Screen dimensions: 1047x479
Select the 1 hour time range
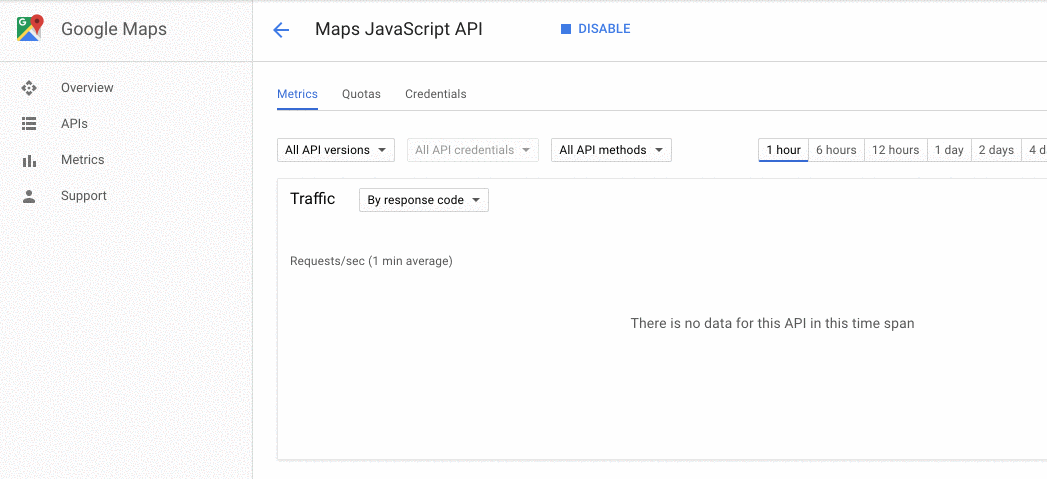tap(783, 150)
